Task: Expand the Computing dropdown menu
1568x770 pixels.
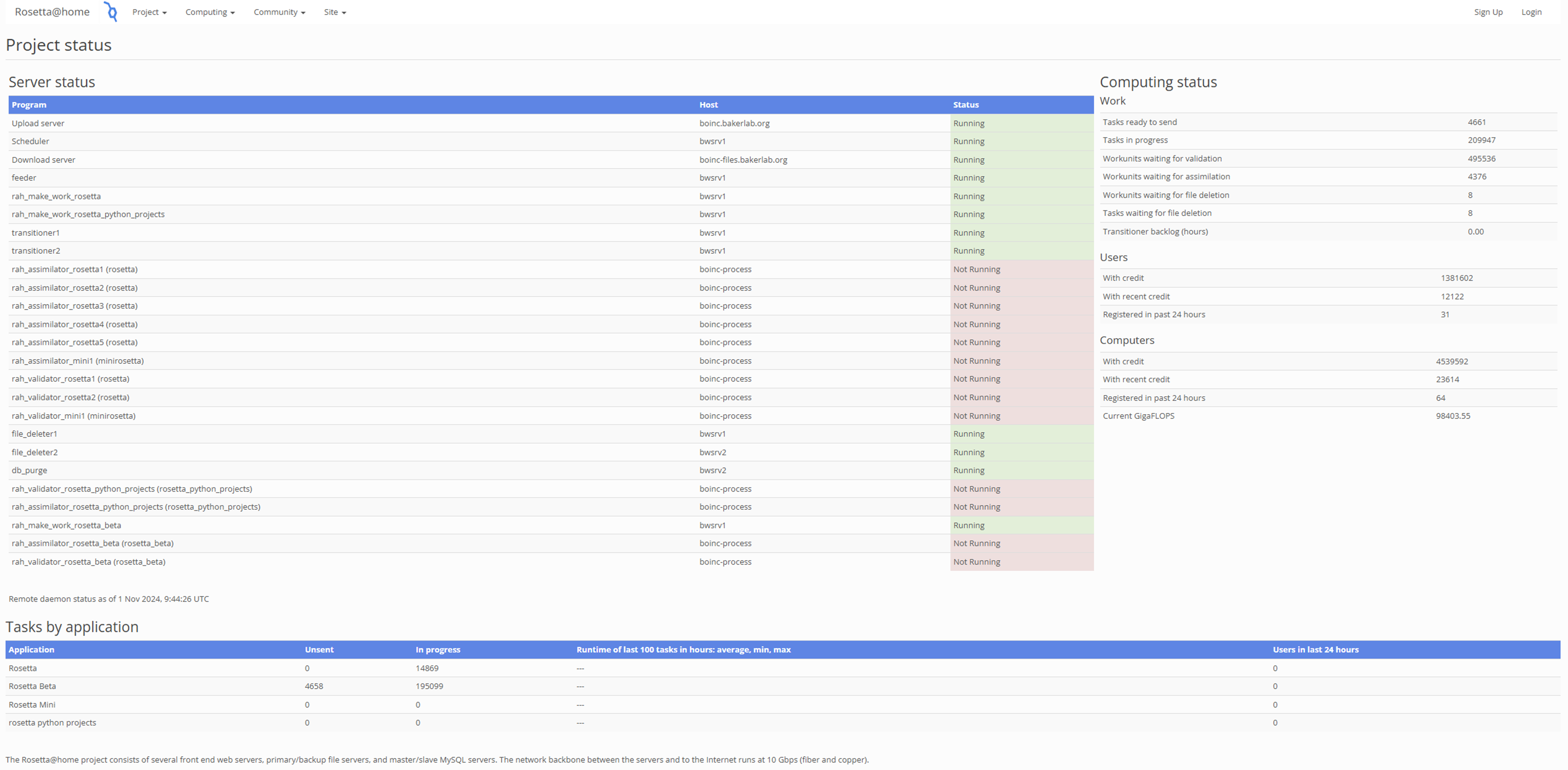Action: click(210, 12)
